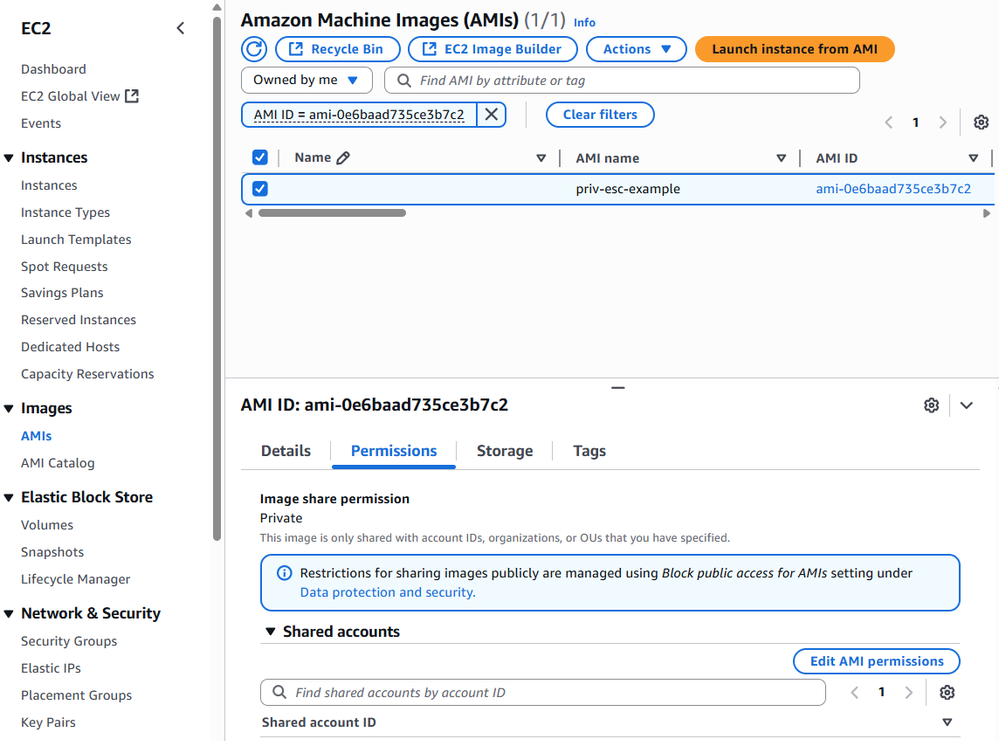Collapse the Shared accounts section
Viewport: 999px width, 741px height.
pos(270,631)
